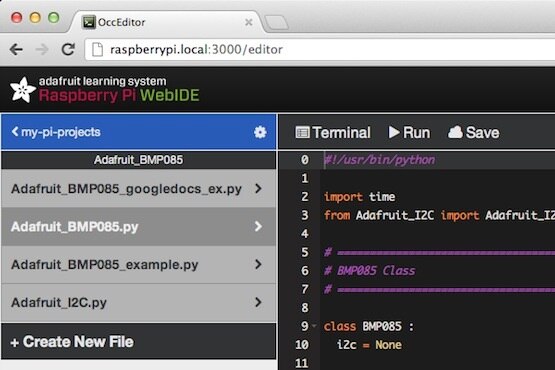Save the current file

[x=474, y=132]
